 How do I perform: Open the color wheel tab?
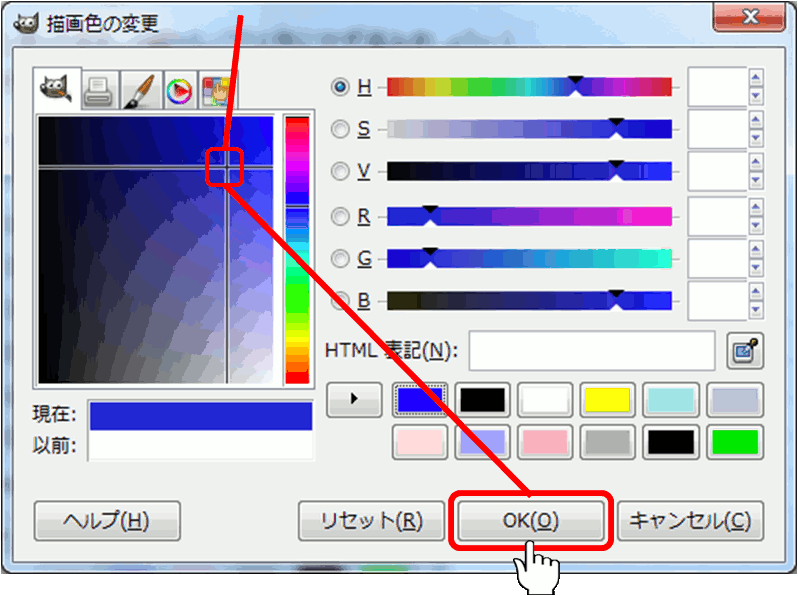pos(178,91)
